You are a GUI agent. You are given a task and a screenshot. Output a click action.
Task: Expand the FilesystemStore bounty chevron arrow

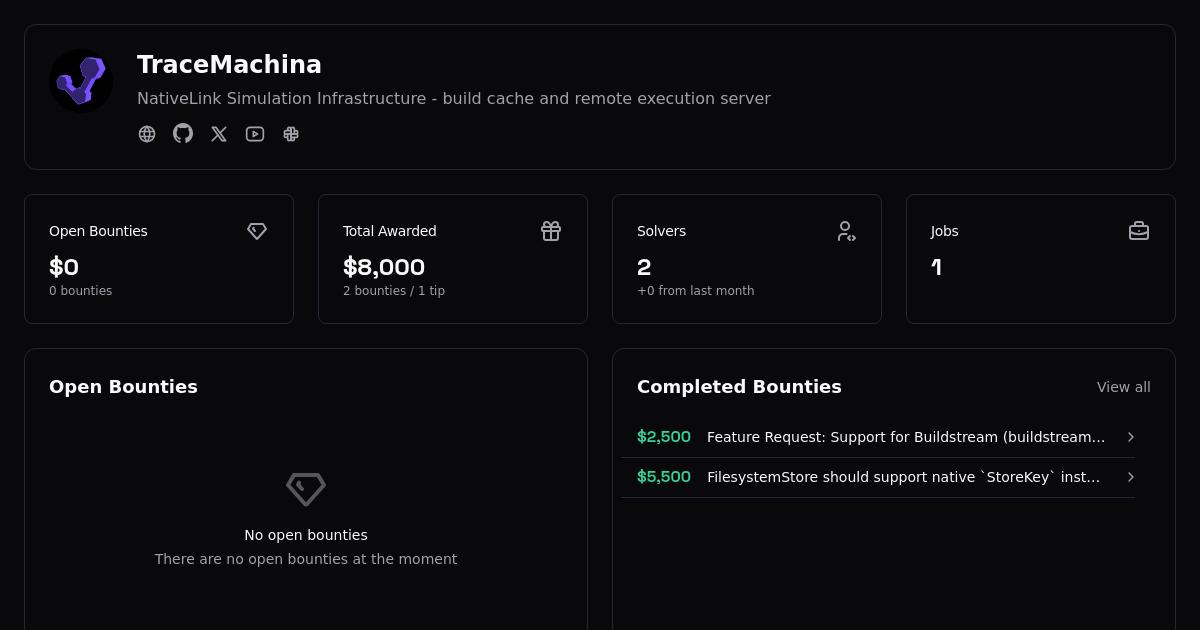point(1131,477)
